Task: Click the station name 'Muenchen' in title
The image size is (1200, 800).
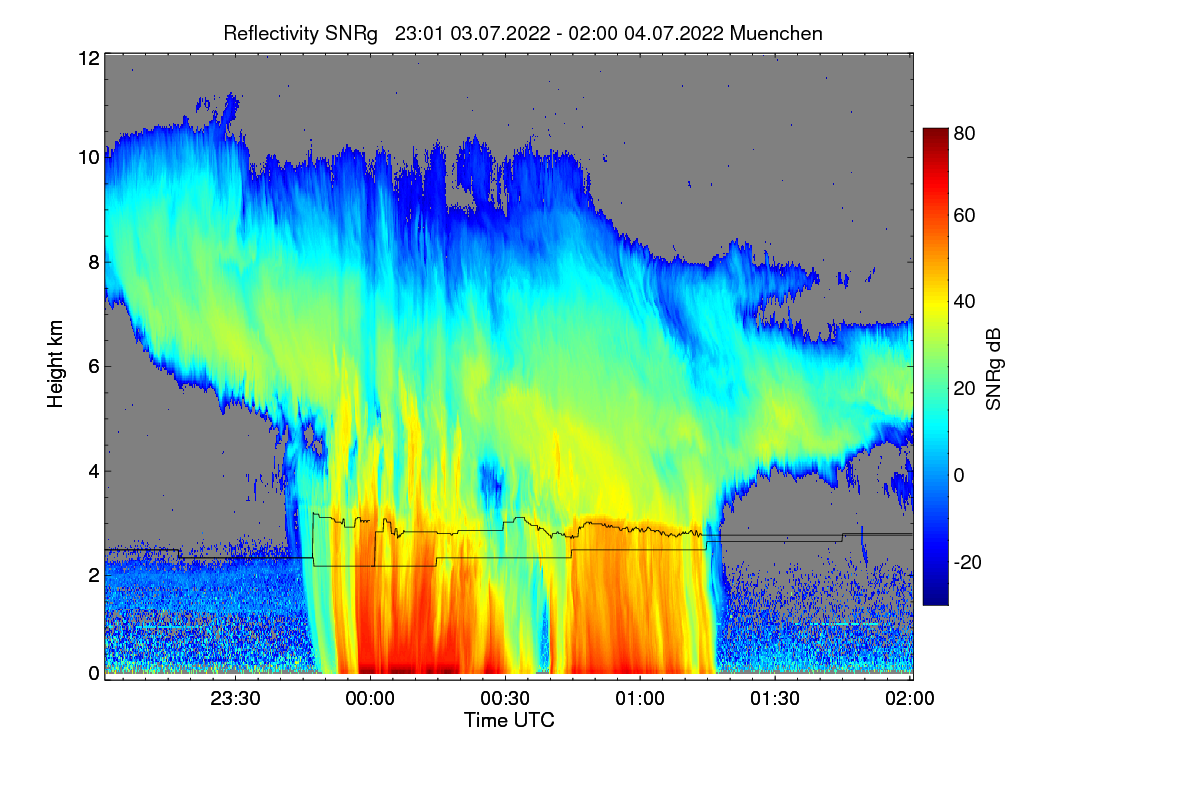Action: [776, 33]
